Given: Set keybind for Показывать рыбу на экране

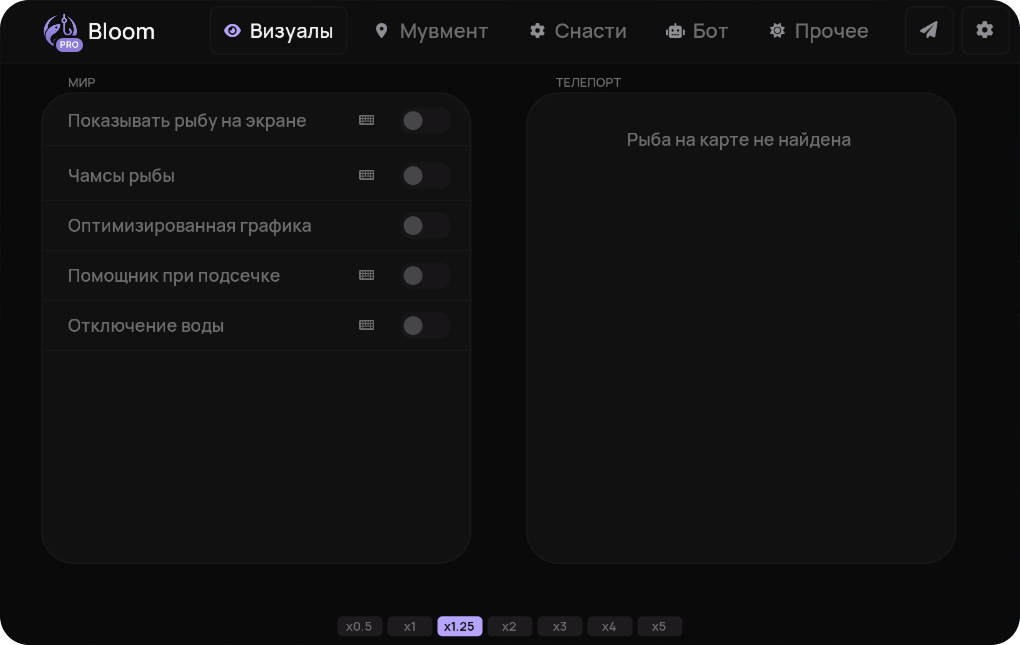Looking at the screenshot, I should 367,120.
